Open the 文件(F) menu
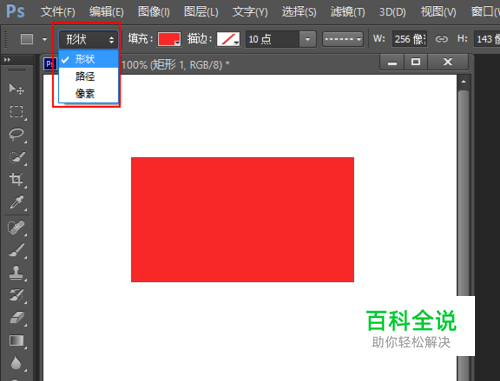500x381 pixels. [58, 12]
